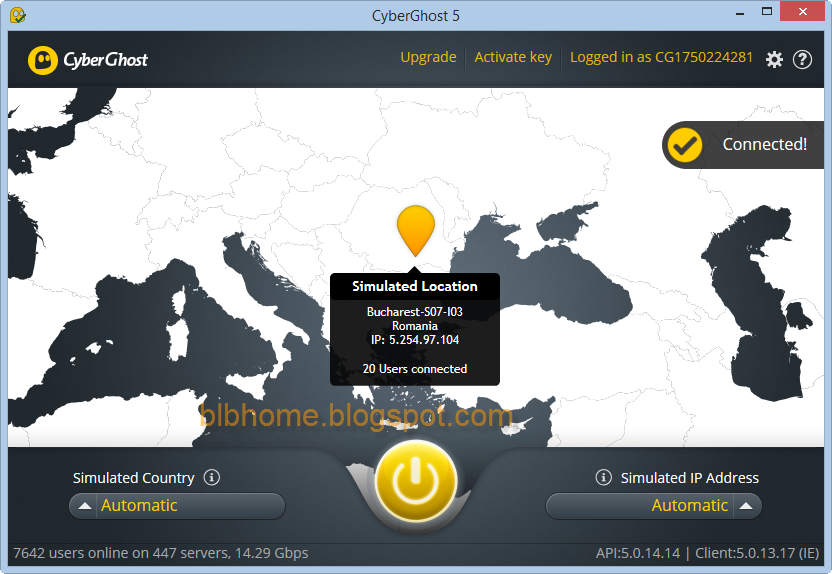This screenshot has width=832, height=574.
Task: Click the yellow Connected checkmark icon
Action: pyautogui.click(x=684, y=145)
